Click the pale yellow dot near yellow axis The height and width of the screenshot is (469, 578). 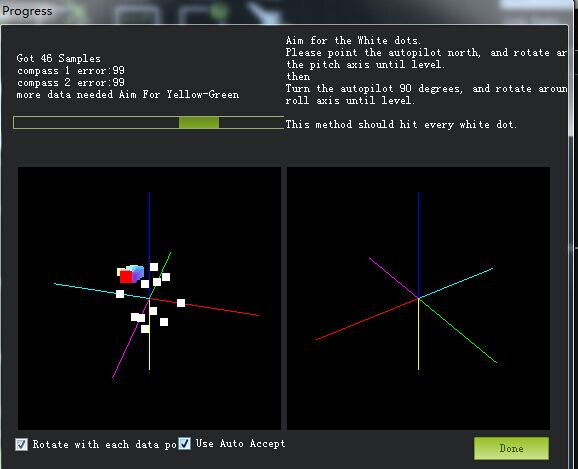[x=145, y=329]
